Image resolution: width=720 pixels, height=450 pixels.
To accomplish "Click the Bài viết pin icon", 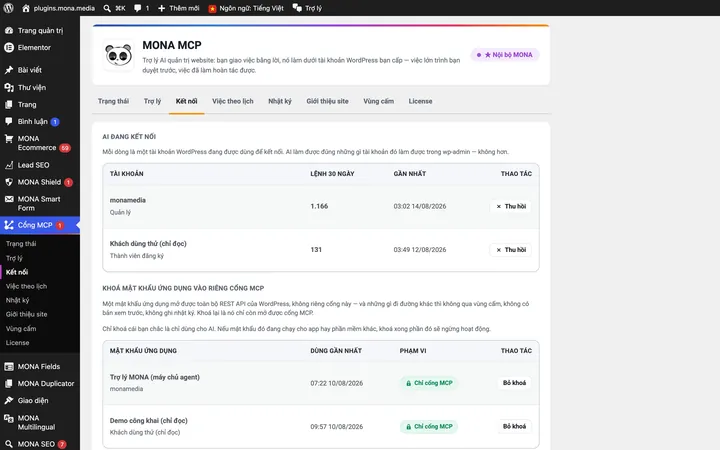I will [9, 70].
